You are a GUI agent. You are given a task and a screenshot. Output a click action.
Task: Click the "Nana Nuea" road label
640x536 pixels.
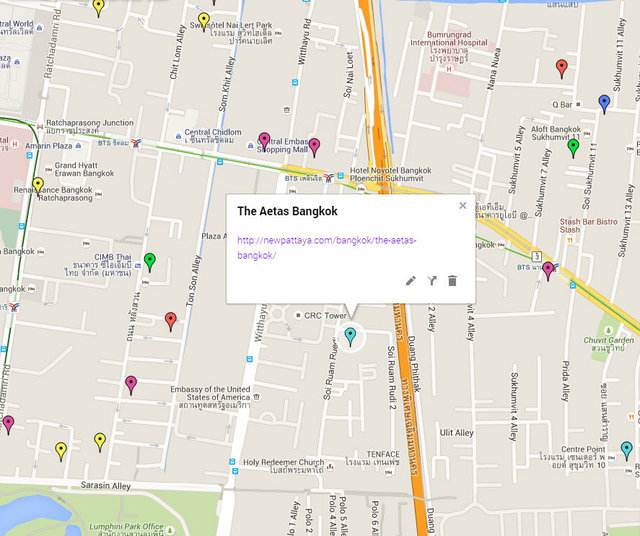coord(493,69)
